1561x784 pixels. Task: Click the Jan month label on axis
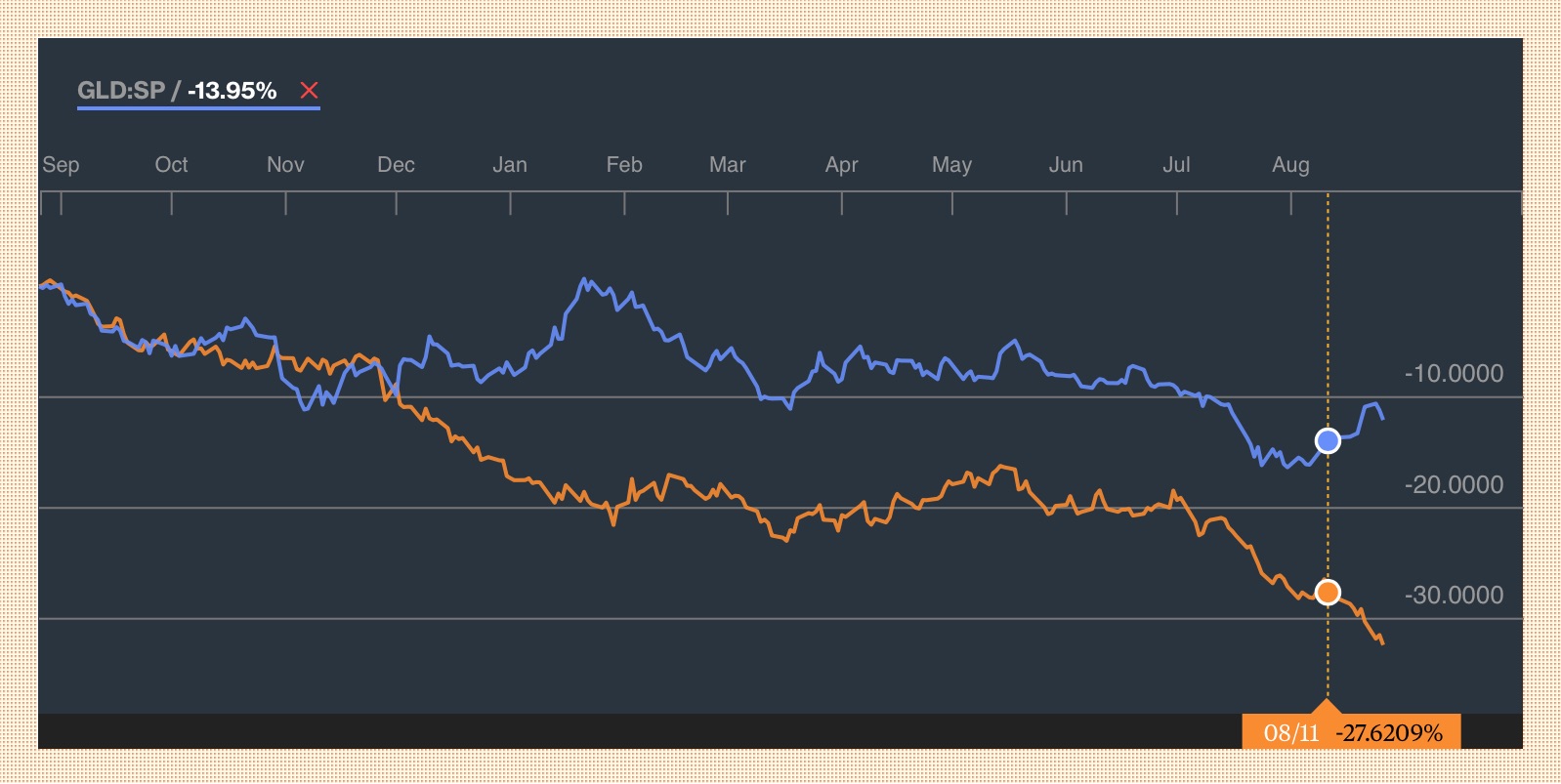click(510, 165)
